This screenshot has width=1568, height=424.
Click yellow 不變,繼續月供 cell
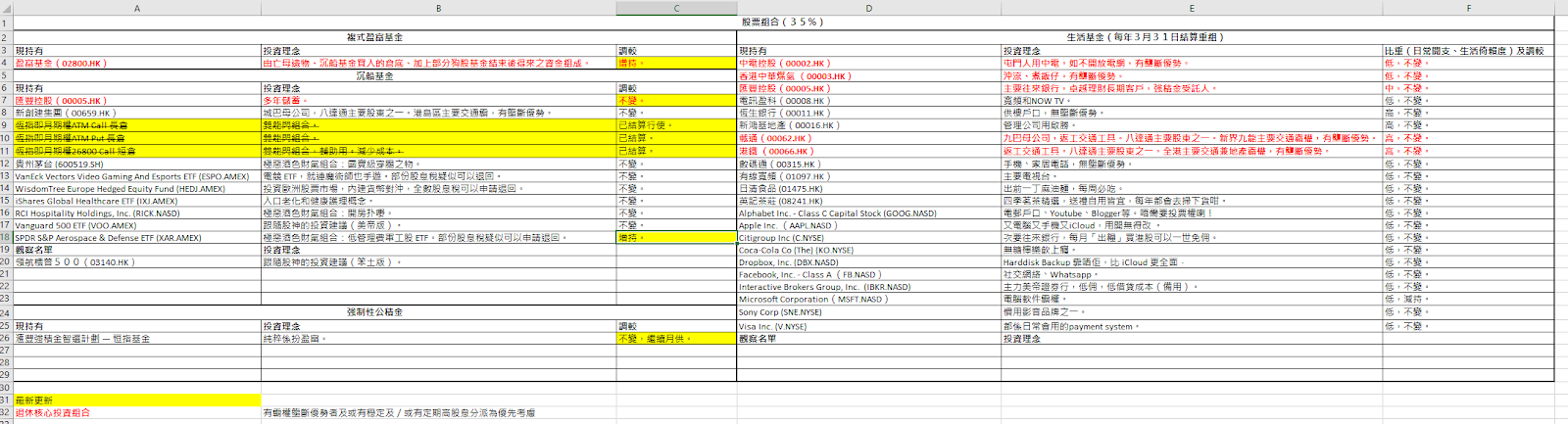(x=676, y=338)
